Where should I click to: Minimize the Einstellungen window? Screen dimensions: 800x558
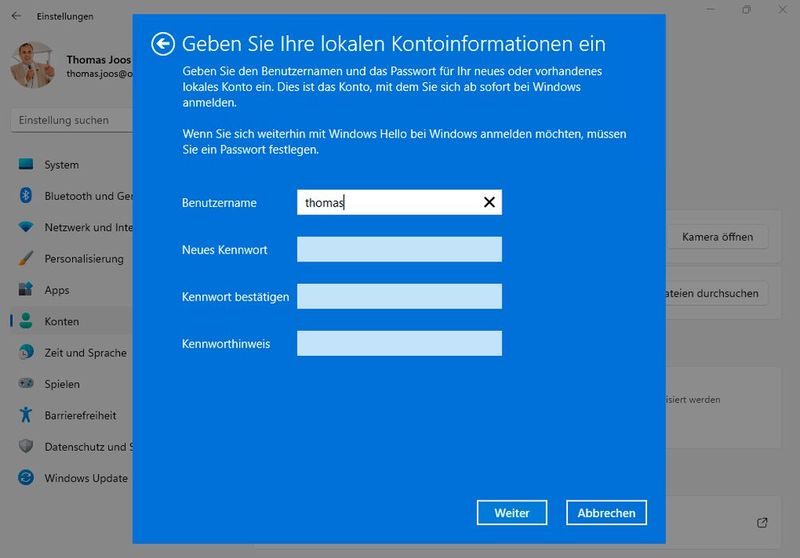[710, 10]
